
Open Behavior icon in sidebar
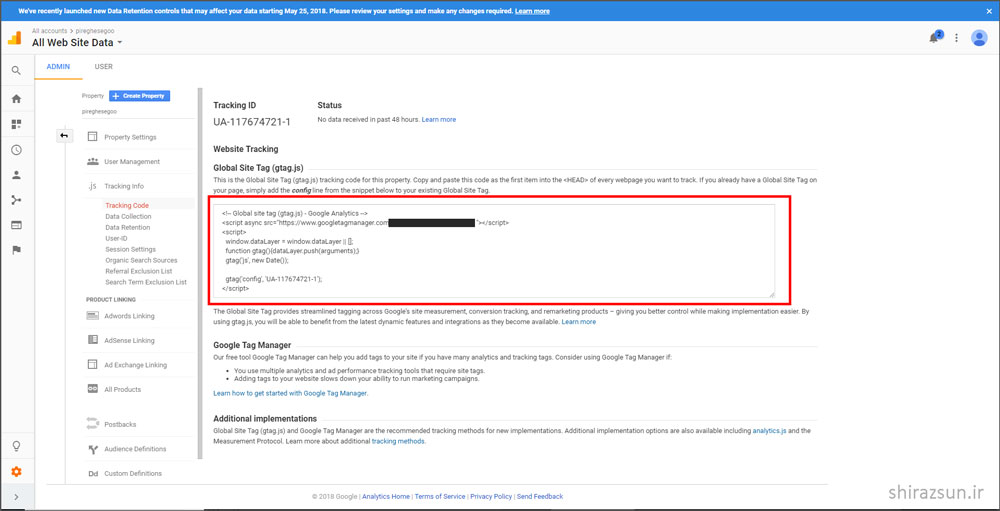click(x=17, y=225)
